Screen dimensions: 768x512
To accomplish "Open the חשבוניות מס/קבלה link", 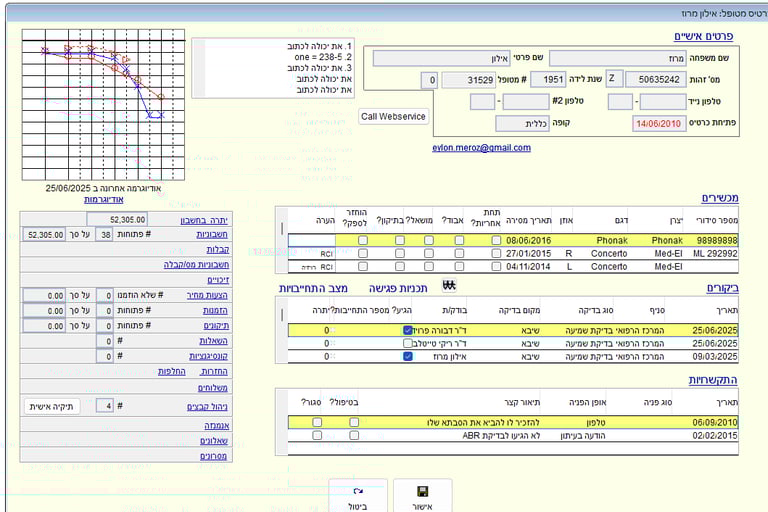I will (x=196, y=265).
